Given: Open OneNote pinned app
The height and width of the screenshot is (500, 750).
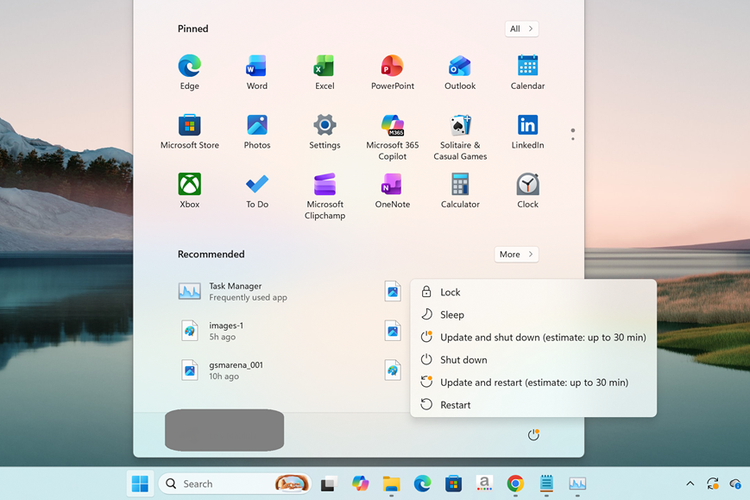Looking at the screenshot, I should [x=392, y=190].
